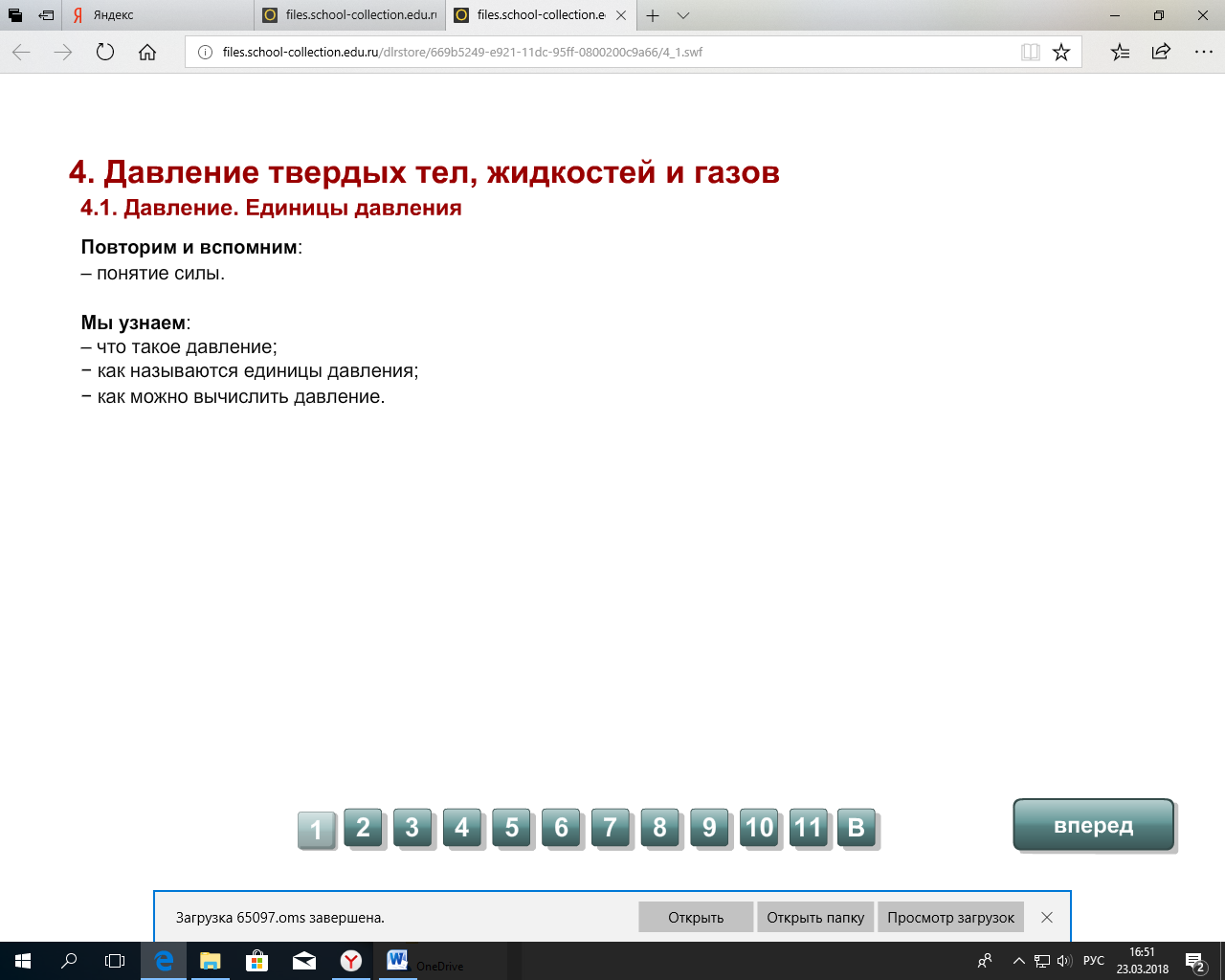
Task: Go to lesson slide 10
Action: click(x=759, y=827)
